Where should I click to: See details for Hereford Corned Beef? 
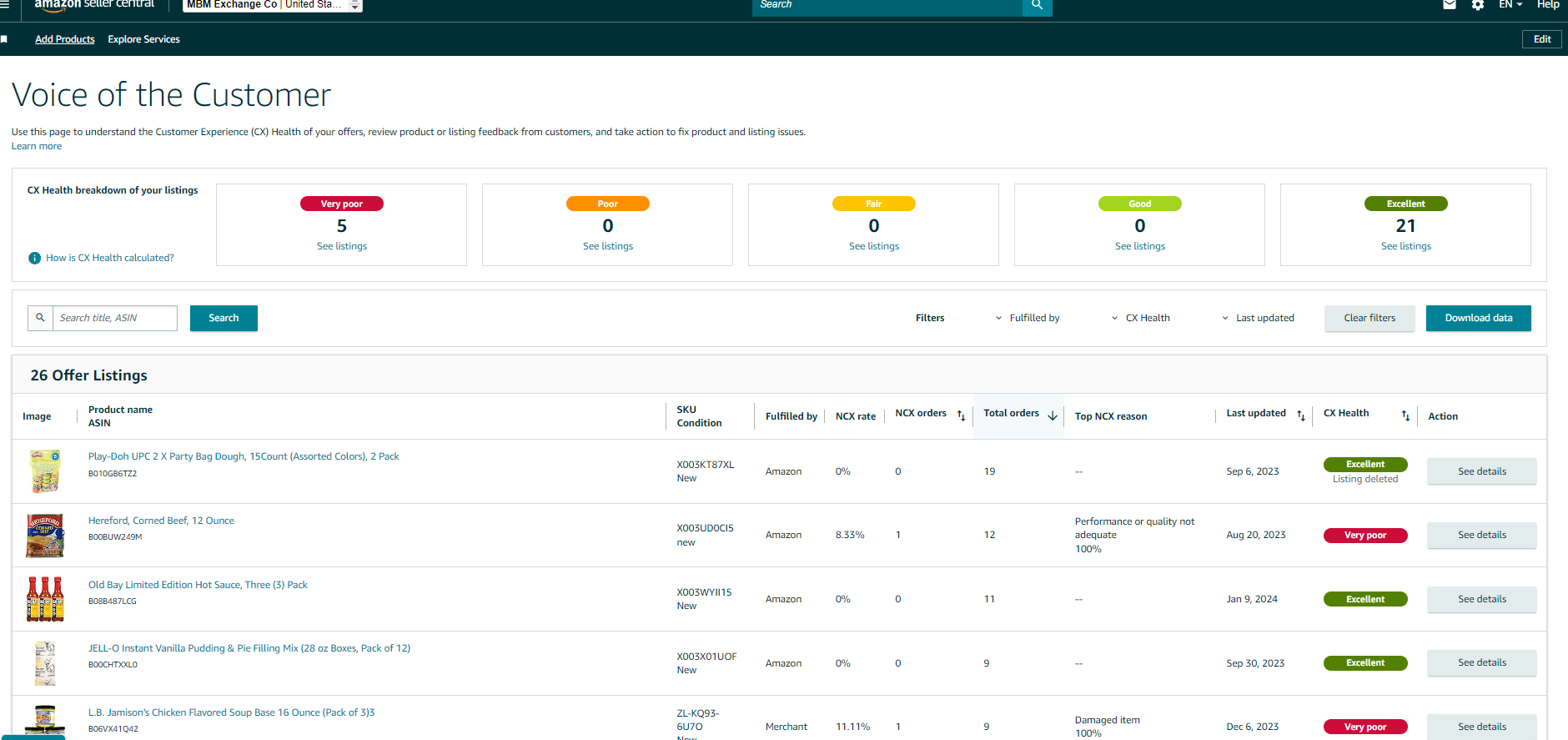(x=1482, y=535)
